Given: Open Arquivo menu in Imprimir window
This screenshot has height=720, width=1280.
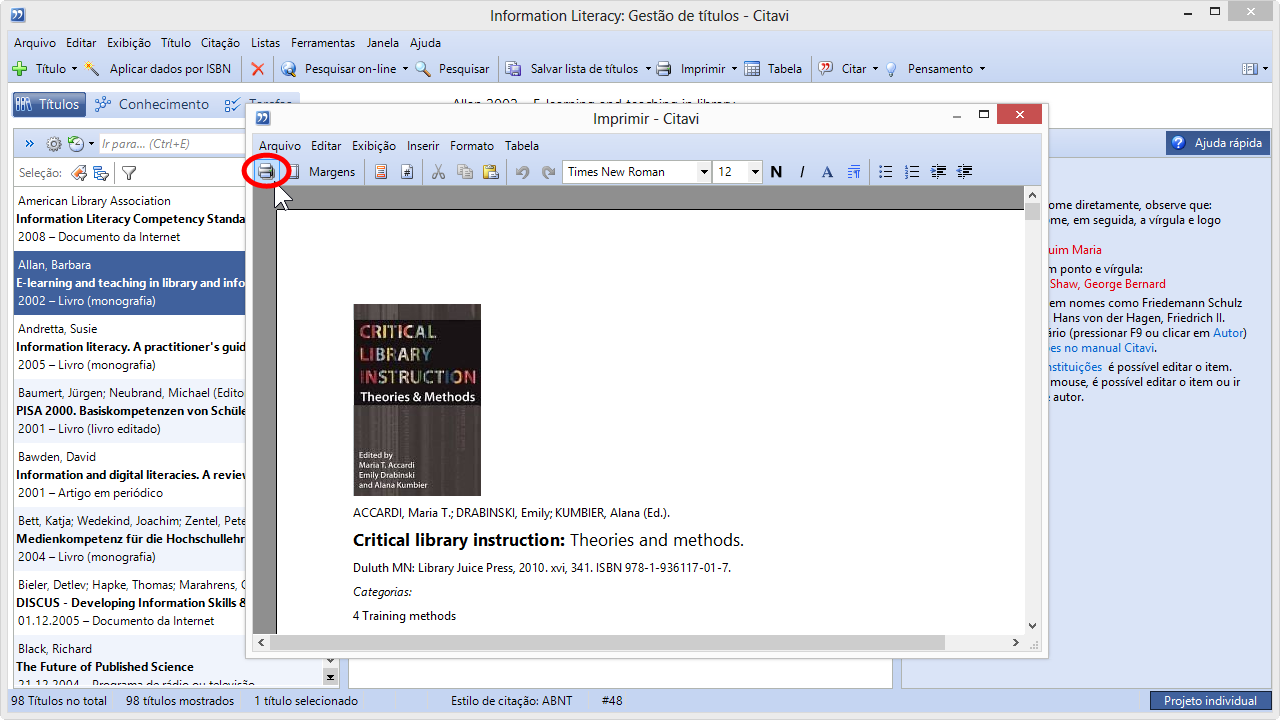Looking at the screenshot, I should point(280,146).
